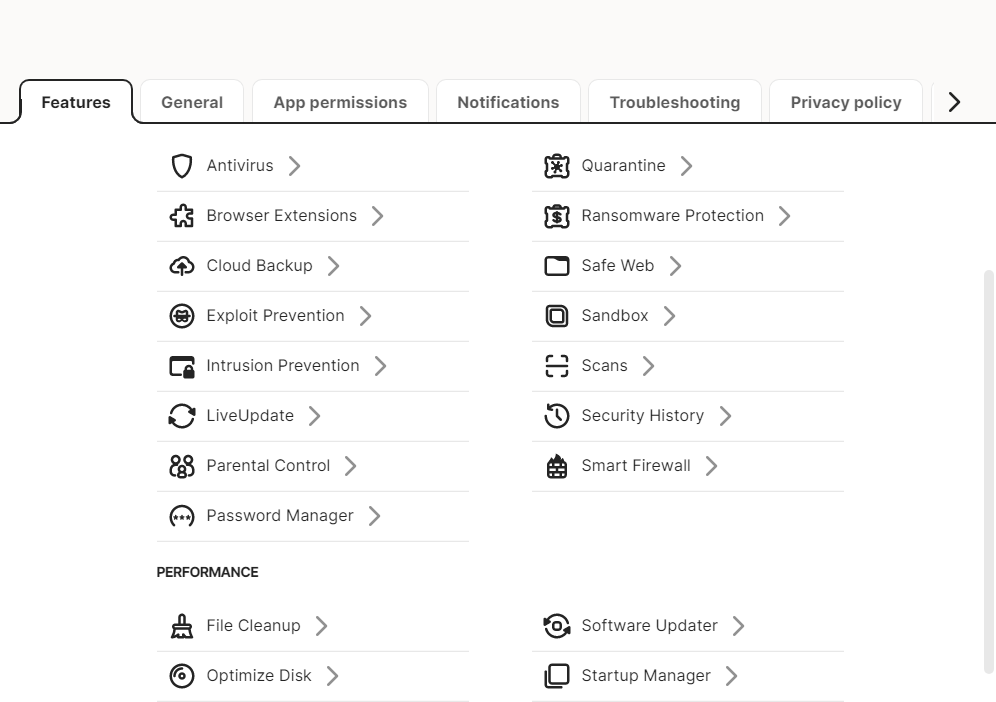
Task: Expand the Exploit Prevention chevron
Action: (366, 316)
